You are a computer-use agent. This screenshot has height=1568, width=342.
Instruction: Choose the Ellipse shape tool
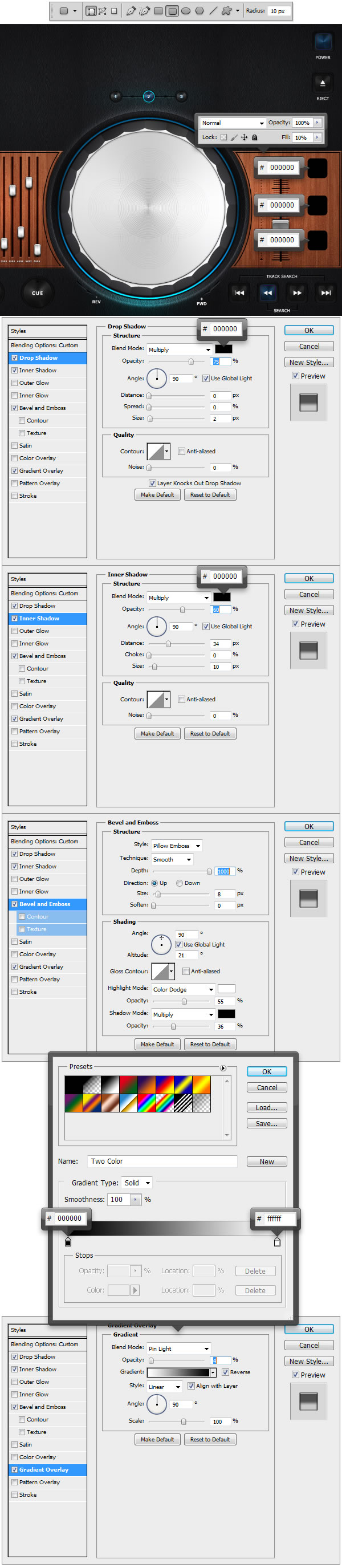click(186, 11)
